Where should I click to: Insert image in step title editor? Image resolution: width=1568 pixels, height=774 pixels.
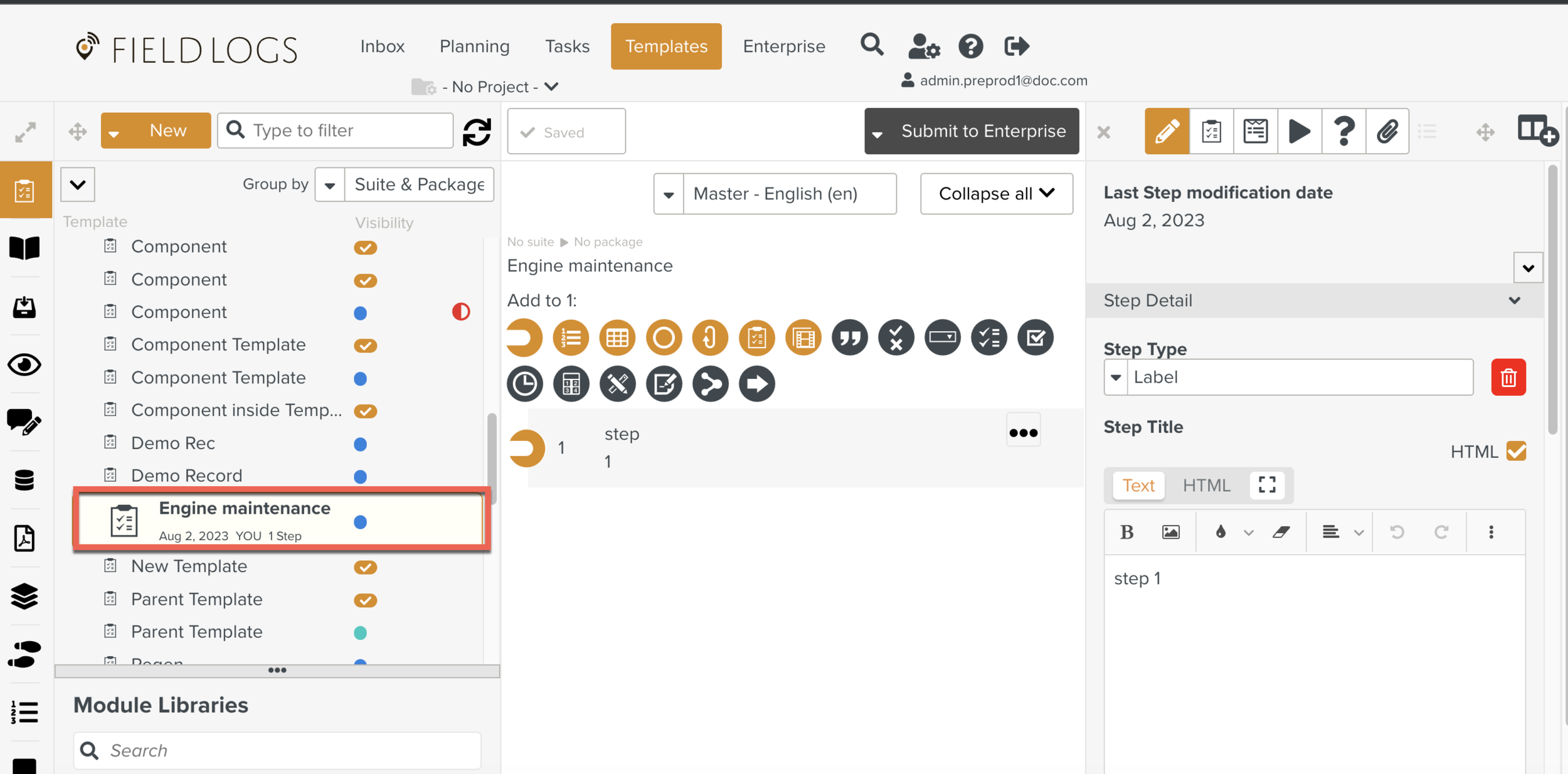coord(1170,533)
